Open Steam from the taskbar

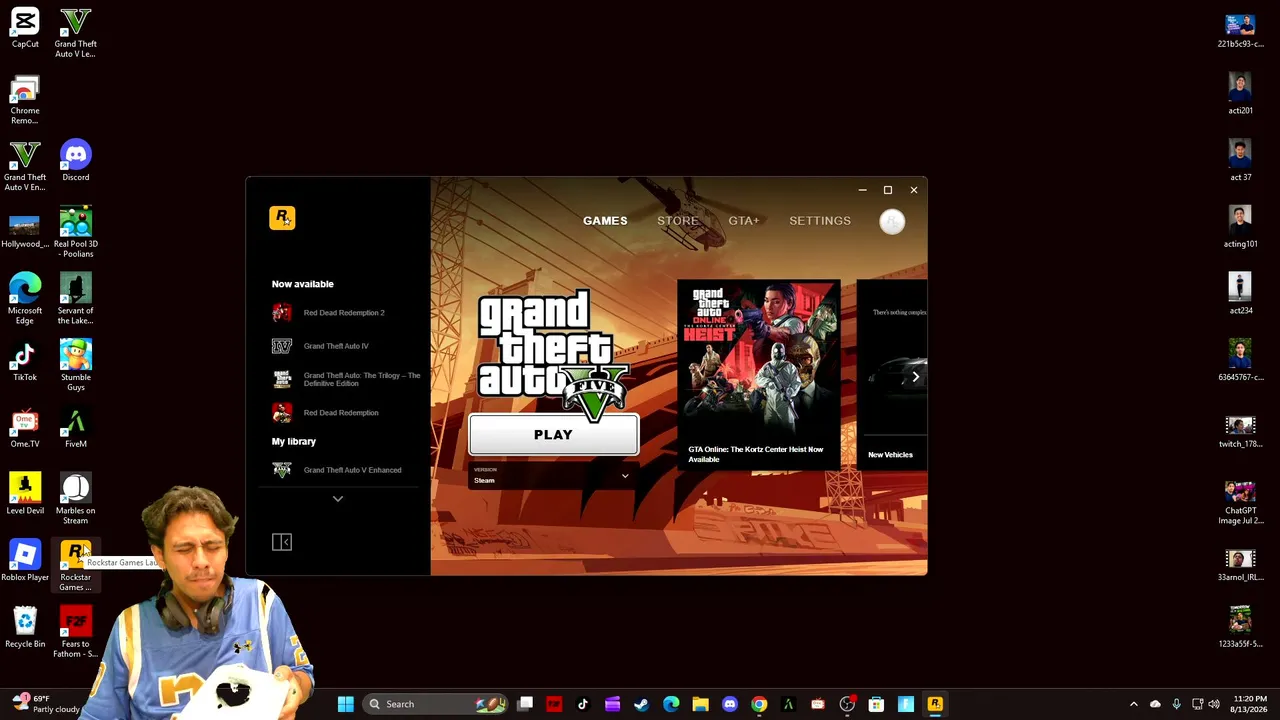click(x=642, y=704)
